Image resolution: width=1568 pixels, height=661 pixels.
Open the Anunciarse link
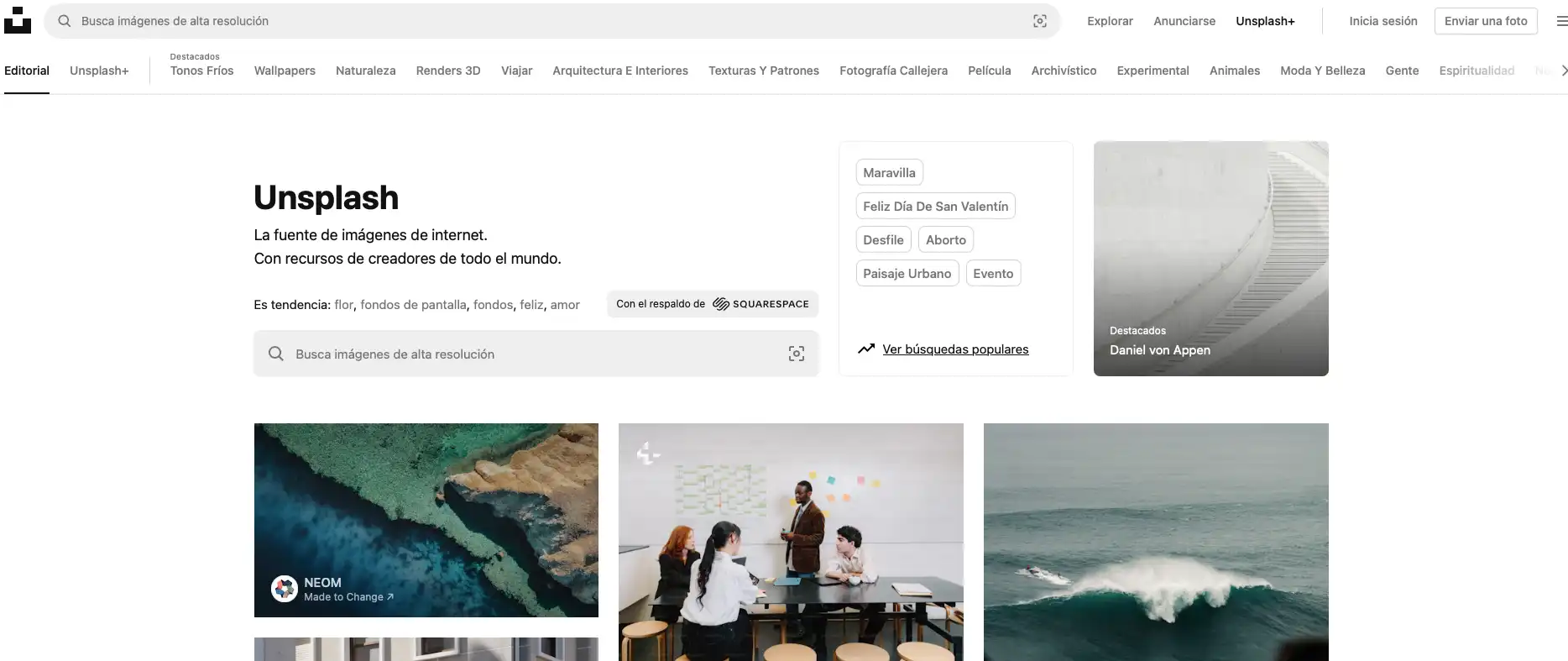(1184, 21)
